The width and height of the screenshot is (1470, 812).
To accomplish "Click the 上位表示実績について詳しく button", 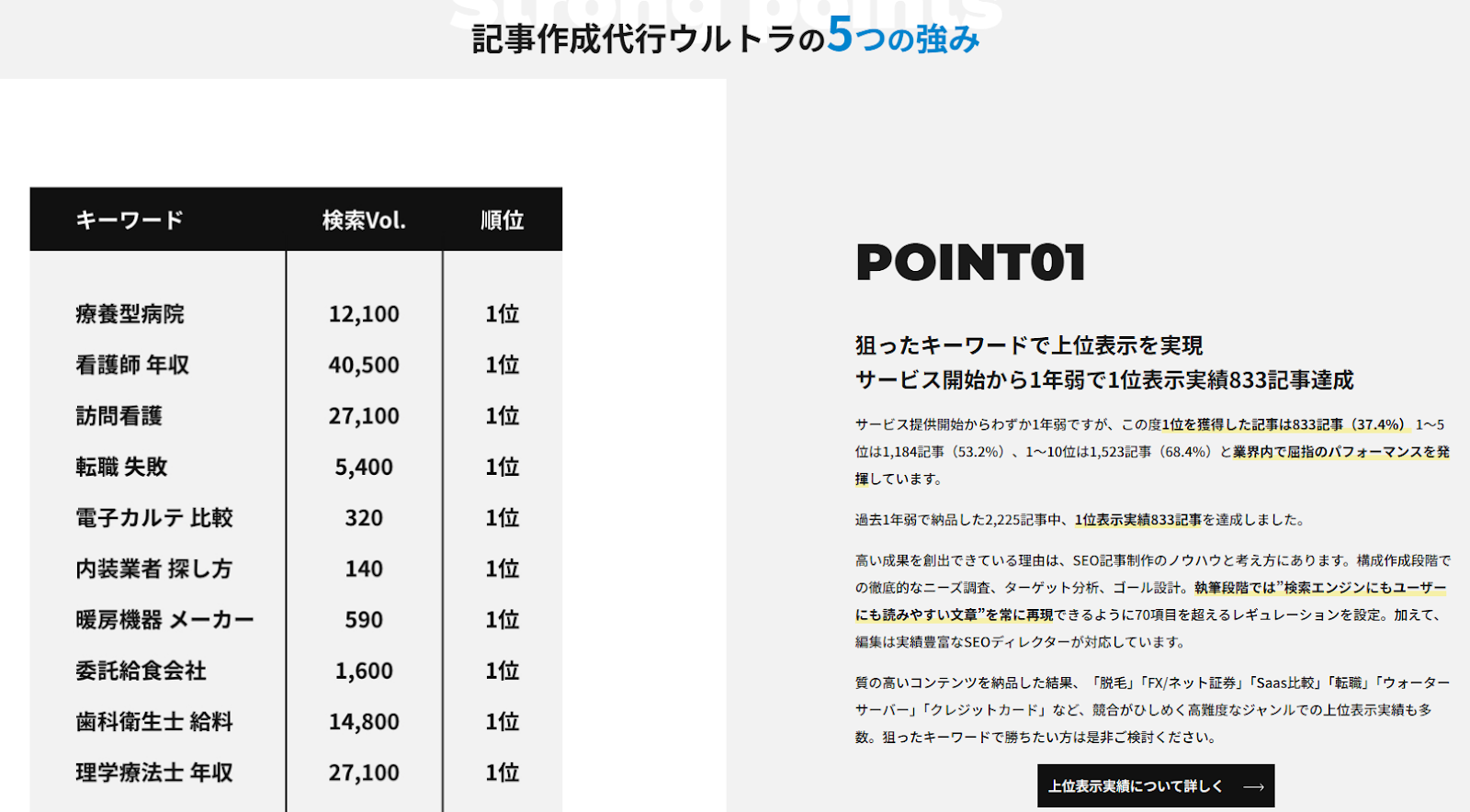I will (x=1156, y=786).
